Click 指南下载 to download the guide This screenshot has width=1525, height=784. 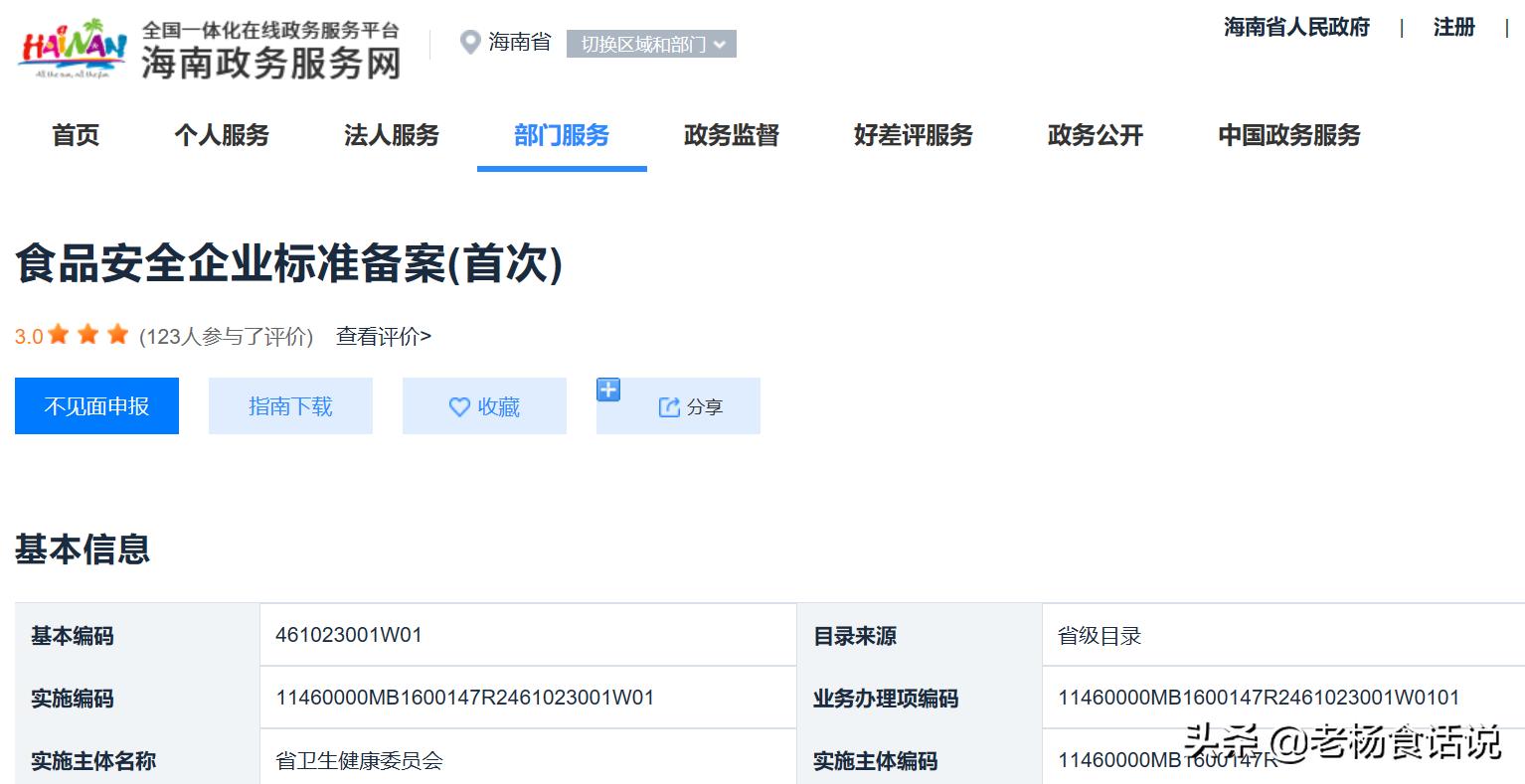(x=290, y=405)
